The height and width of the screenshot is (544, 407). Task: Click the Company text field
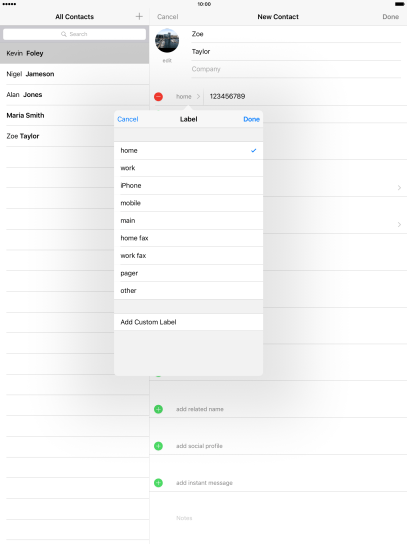296,69
